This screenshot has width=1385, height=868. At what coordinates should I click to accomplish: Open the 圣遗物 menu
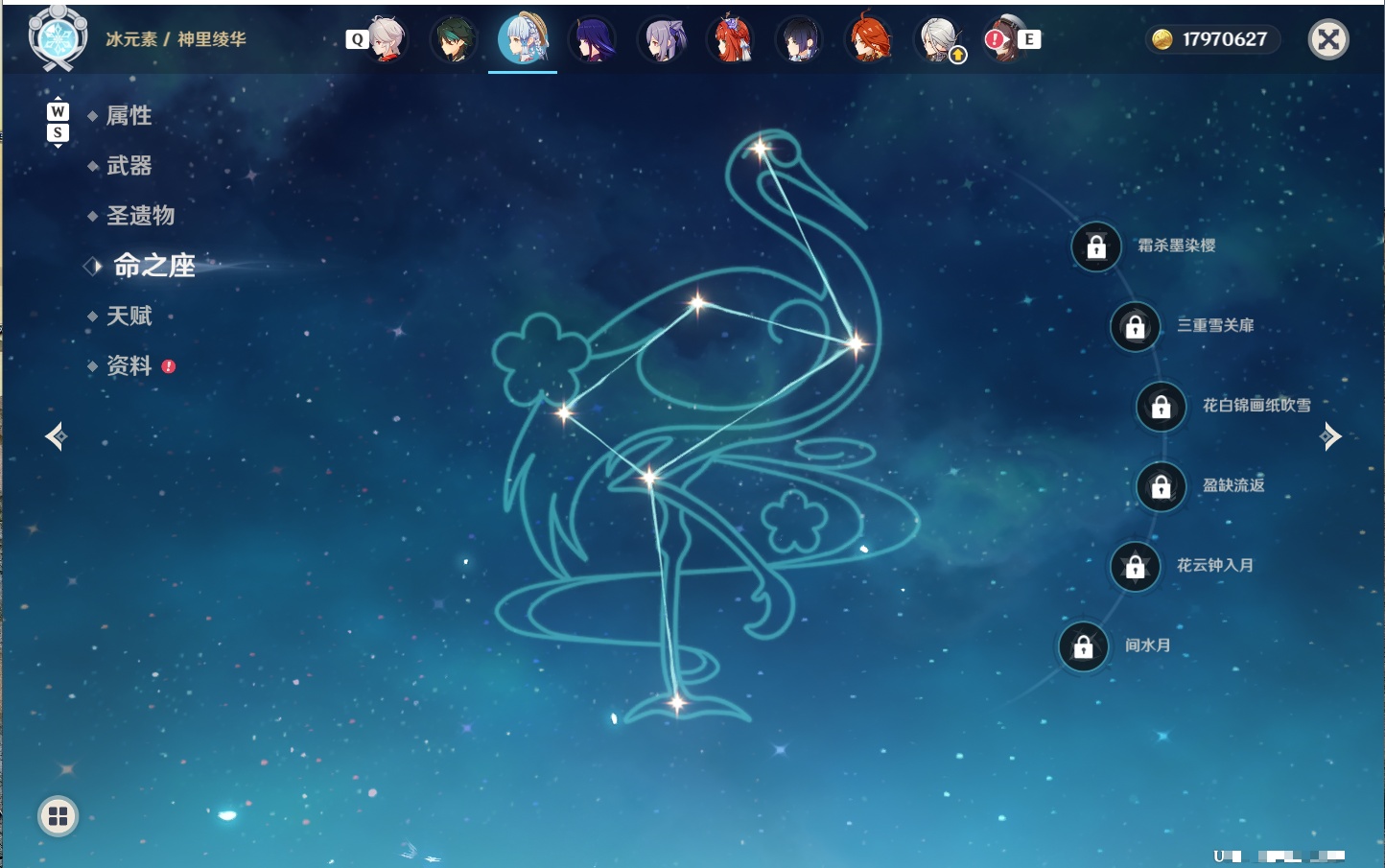point(140,216)
